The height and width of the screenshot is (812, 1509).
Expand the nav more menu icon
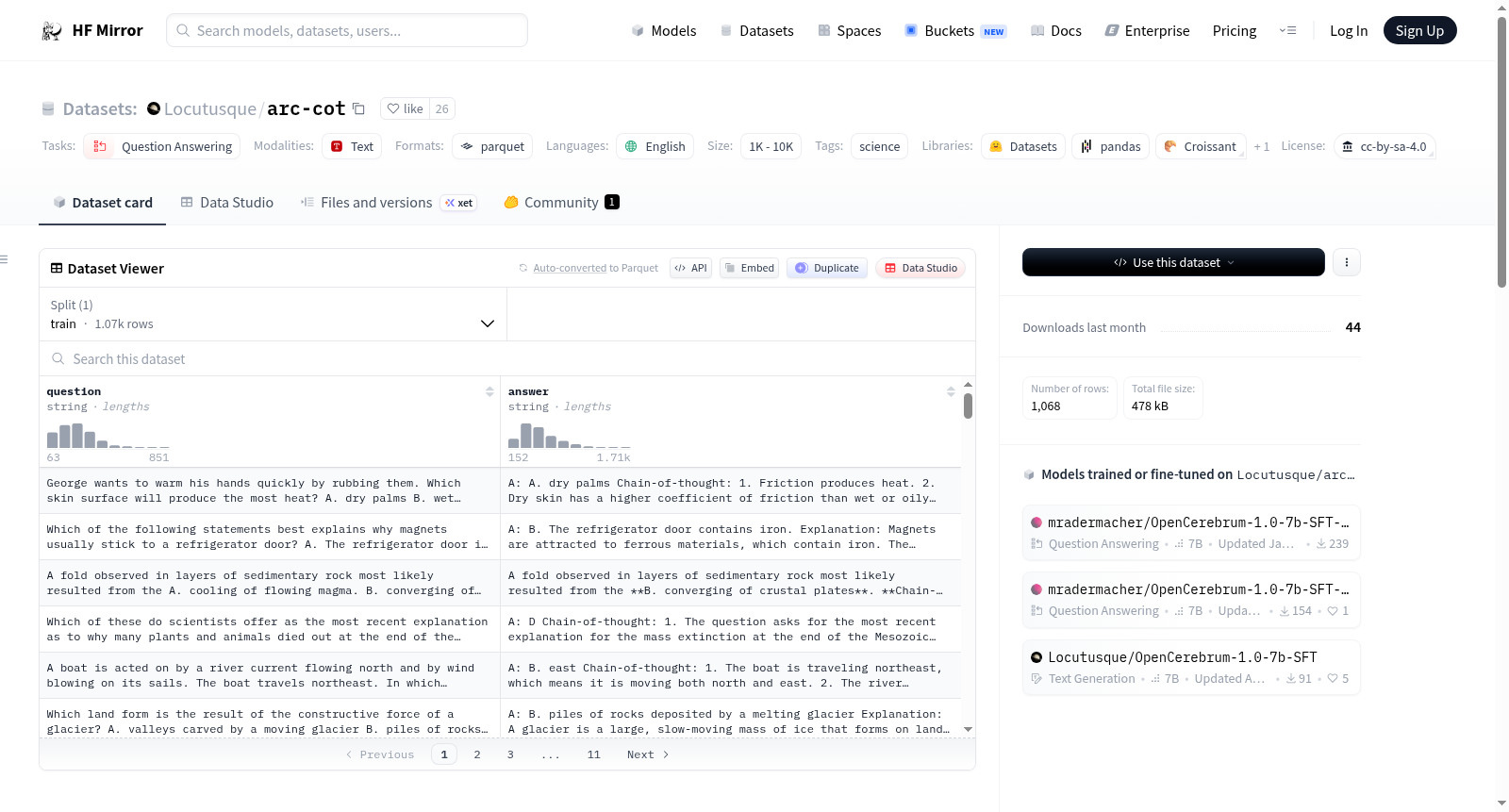[x=1287, y=31]
